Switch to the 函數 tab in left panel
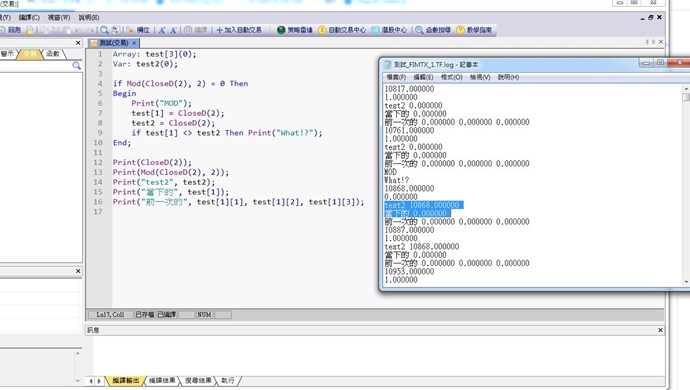Image resolution: width=690 pixels, height=390 pixels. coord(53,54)
